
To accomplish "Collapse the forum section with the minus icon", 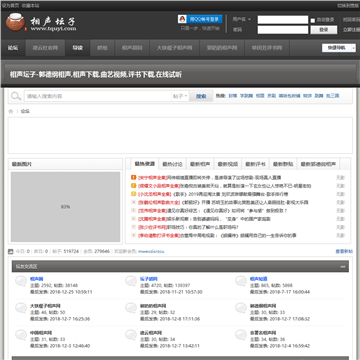I will (342, 267).
